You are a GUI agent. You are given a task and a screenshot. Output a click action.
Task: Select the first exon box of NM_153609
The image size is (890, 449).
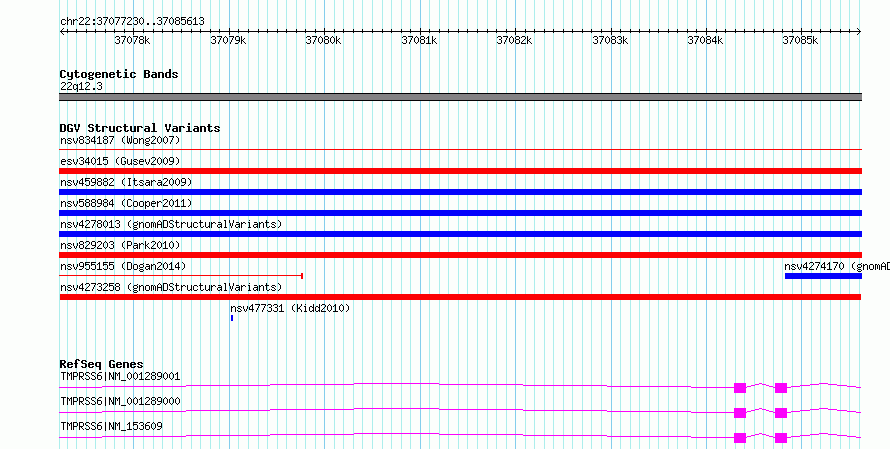point(740,438)
